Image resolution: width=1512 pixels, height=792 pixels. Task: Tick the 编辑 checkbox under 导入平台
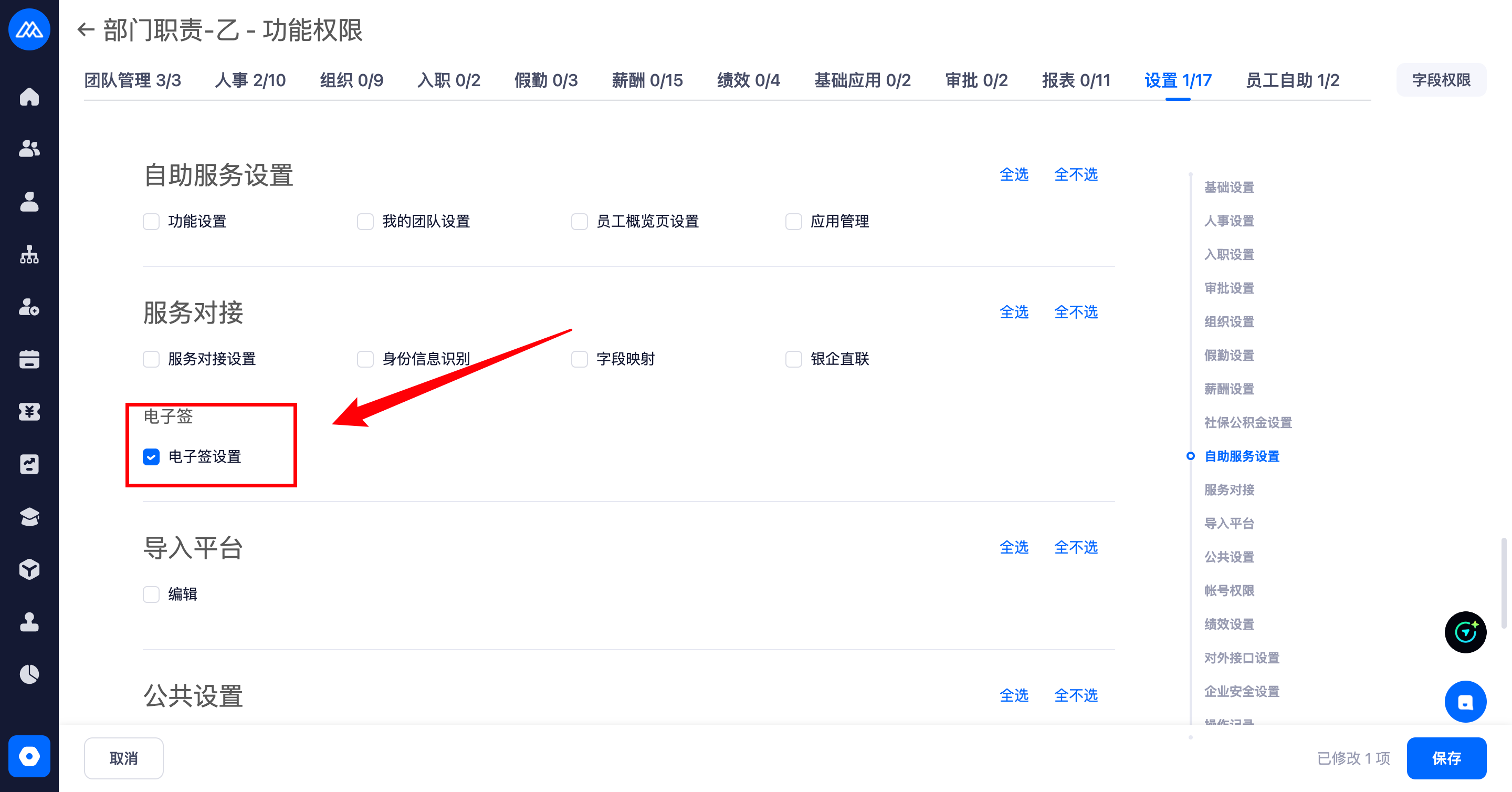[151, 594]
